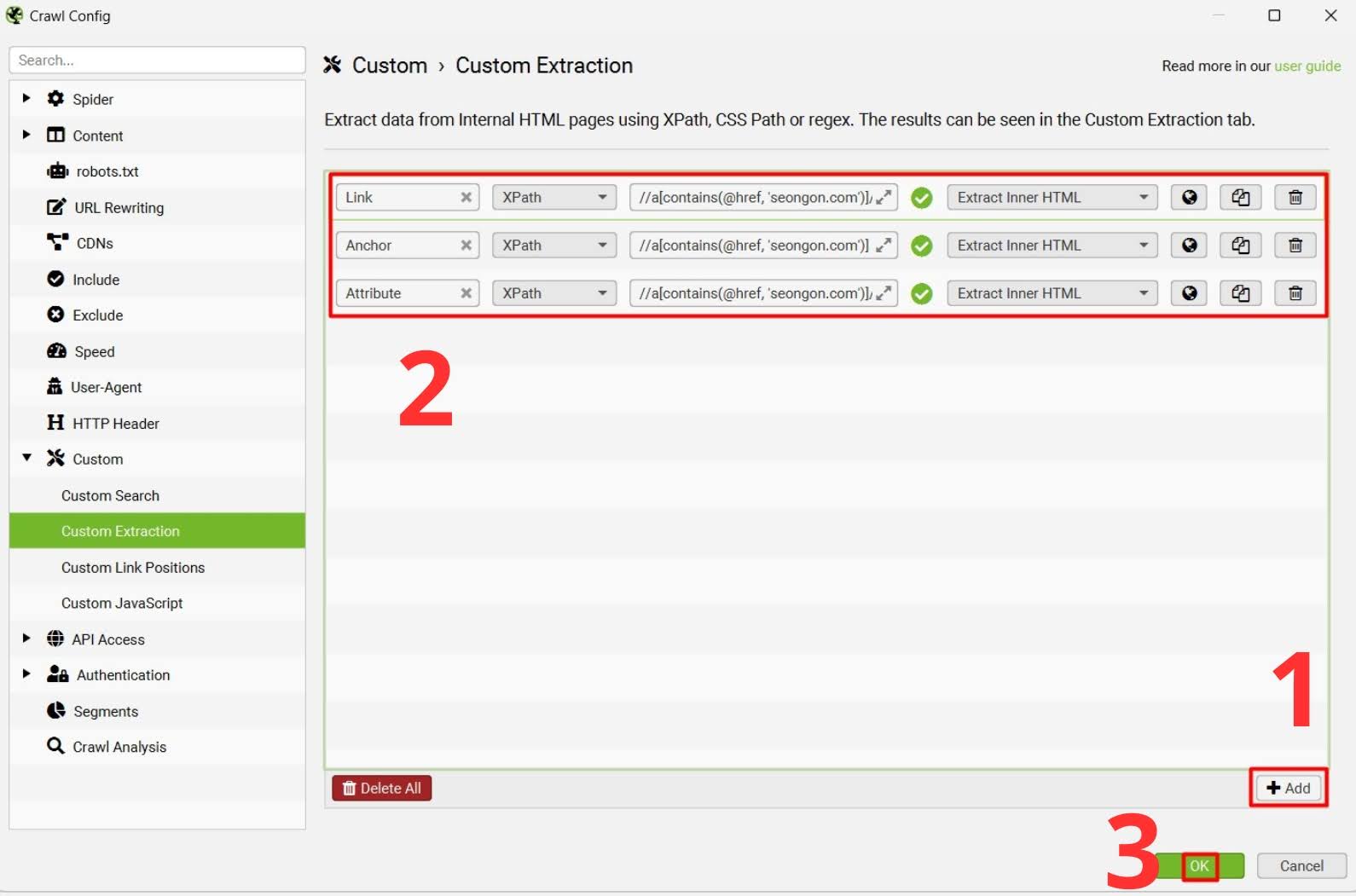This screenshot has width=1356, height=896.
Task: Click the Speed gauge icon
Action: [56, 351]
